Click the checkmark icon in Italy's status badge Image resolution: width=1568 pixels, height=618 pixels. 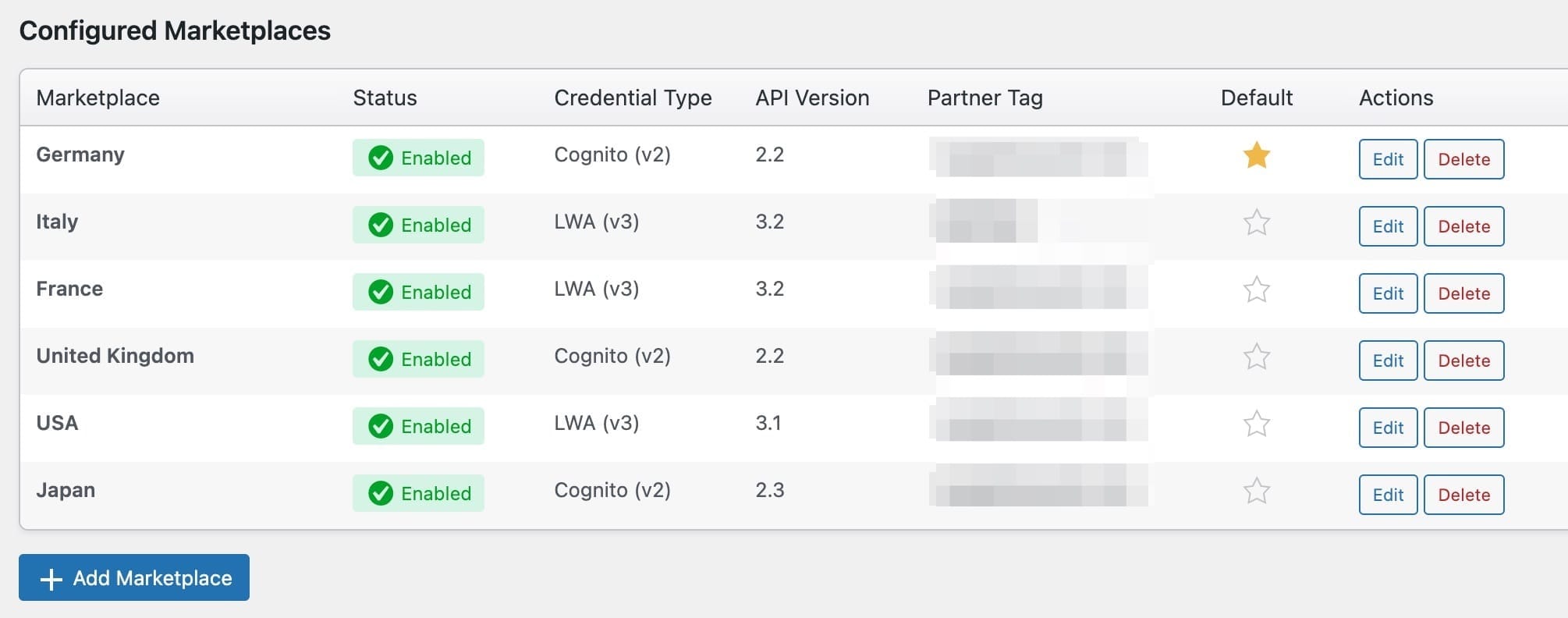pos(380,225)
